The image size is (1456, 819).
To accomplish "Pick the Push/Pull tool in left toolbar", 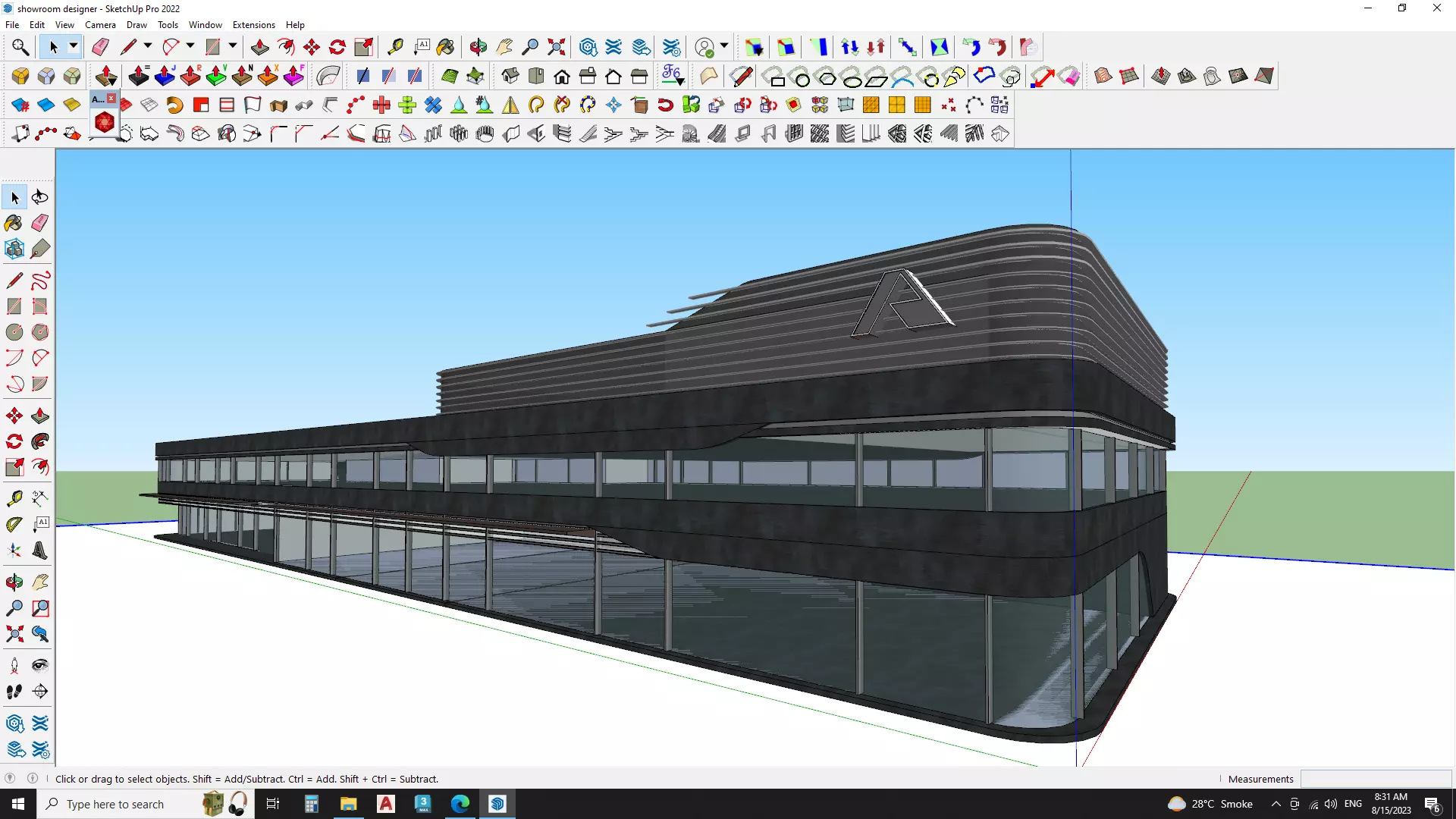I will click(x=40, y=416).
